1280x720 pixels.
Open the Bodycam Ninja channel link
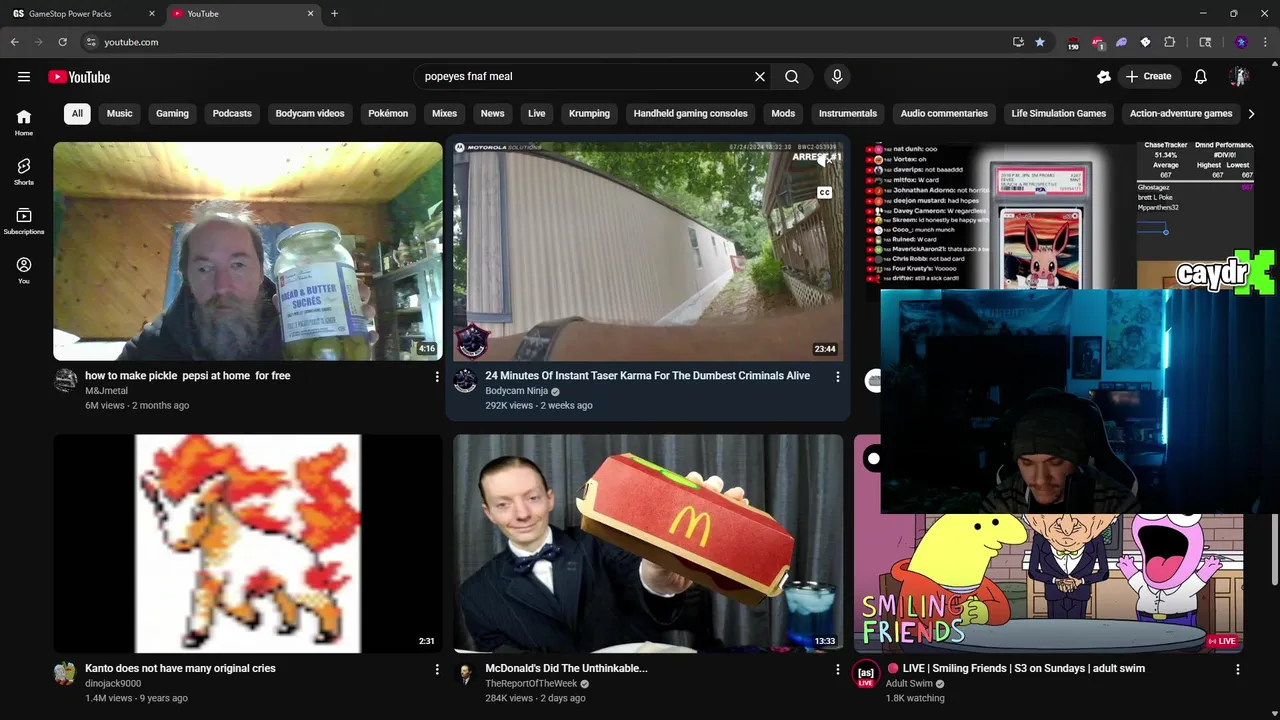click(517, 391)
